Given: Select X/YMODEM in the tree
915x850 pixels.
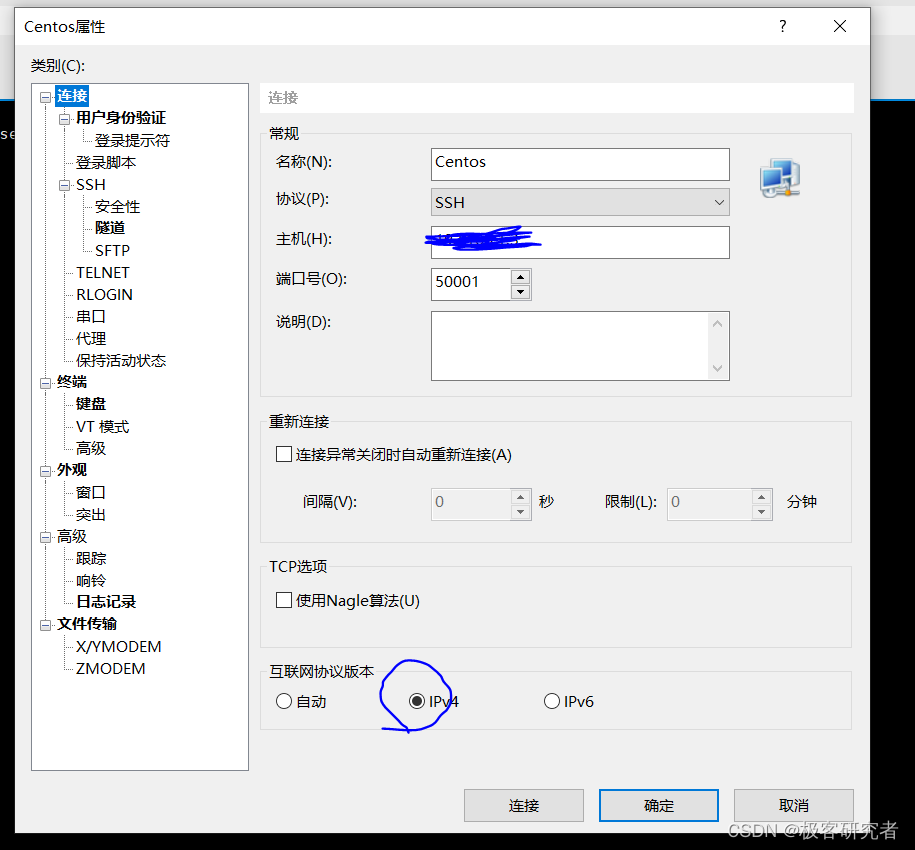Looking at the screenshot, I should tap(118, 646).
